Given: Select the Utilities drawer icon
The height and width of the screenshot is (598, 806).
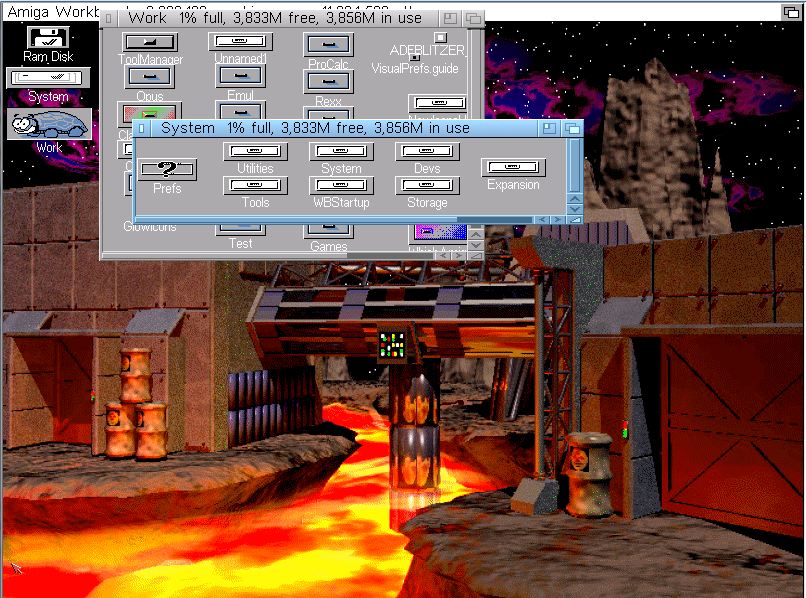Looking at the screenshot, I should click(255, 151).
